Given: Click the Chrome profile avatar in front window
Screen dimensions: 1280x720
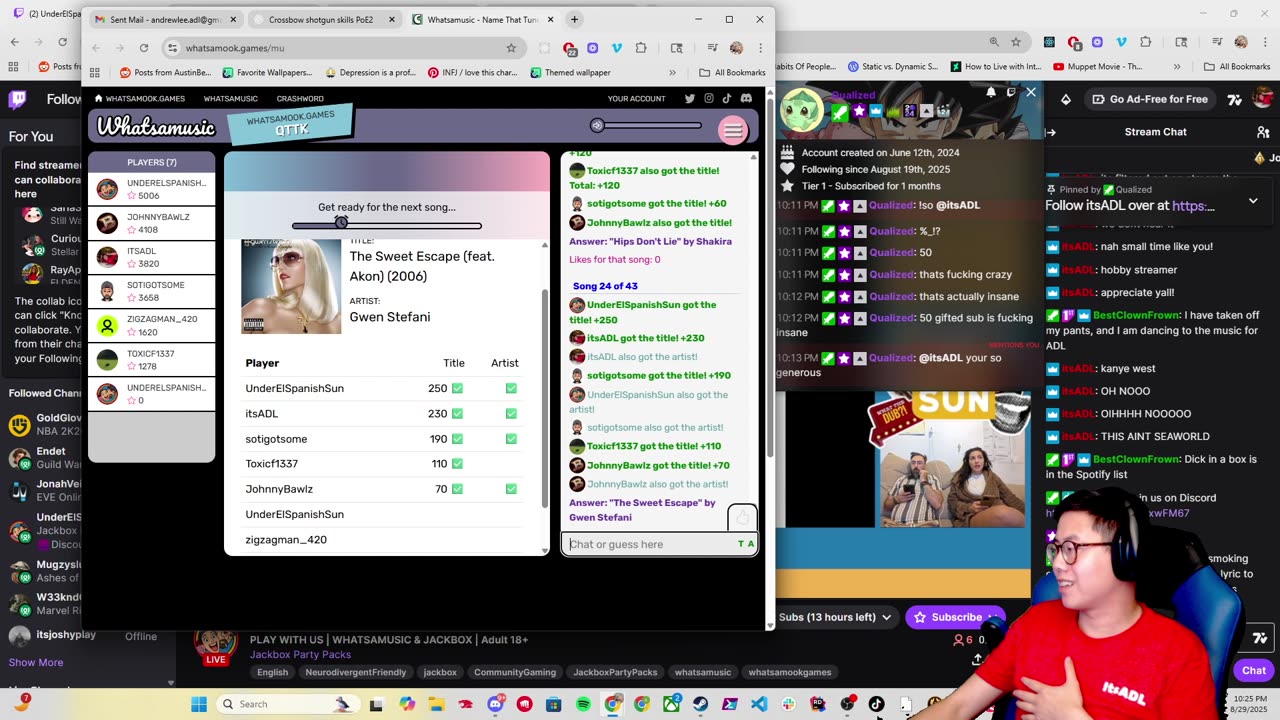Looking at the screenshot, I should [736, 48].
